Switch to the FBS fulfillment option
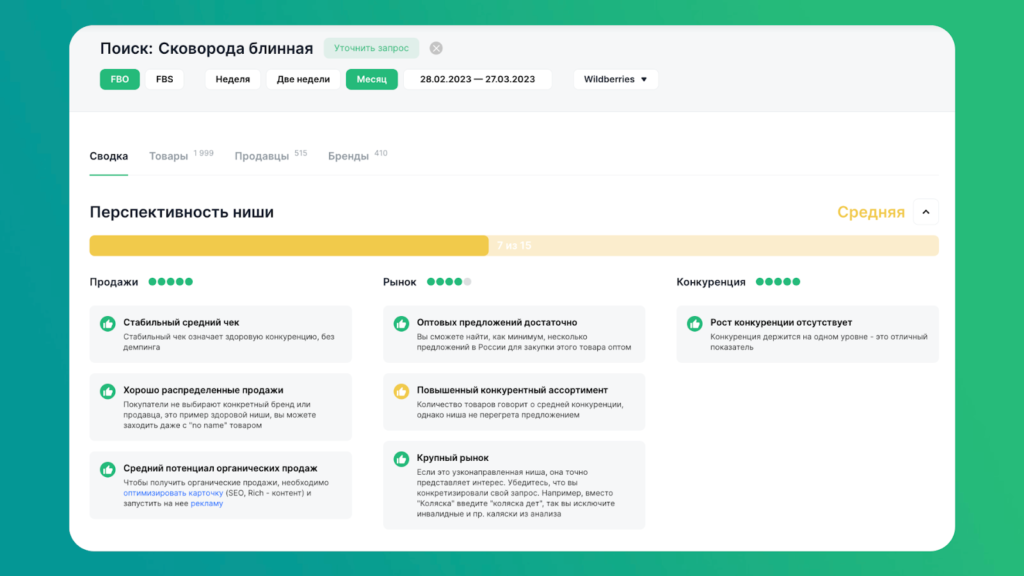1024x576 pixels. (164, 79)
